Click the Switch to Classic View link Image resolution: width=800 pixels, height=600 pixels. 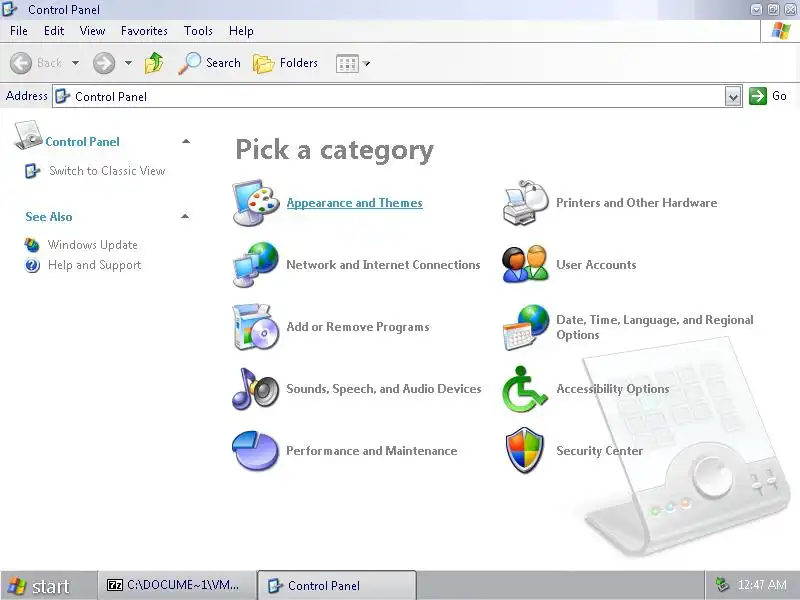click(x=107, y=171)
